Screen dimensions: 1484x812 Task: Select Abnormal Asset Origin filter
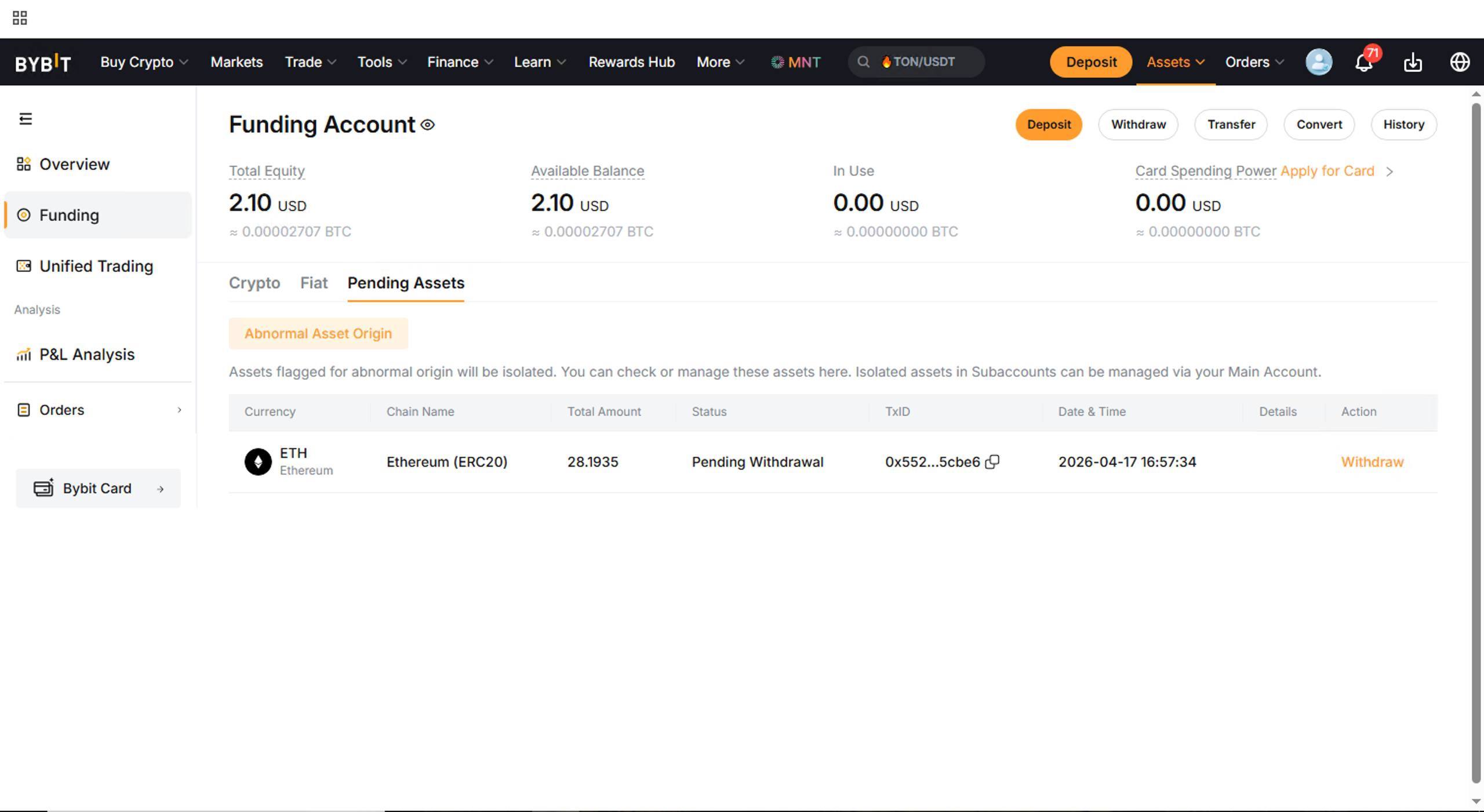(318, 334)
